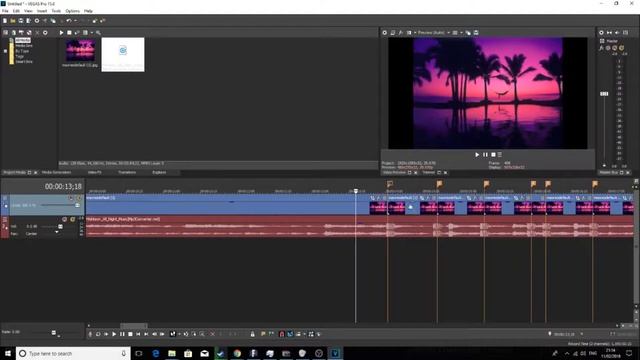Image resolution: width=640 pixels, height=360 pixels.
Task: Copy preview snapshot to clipboard
Action: [468, 33]
